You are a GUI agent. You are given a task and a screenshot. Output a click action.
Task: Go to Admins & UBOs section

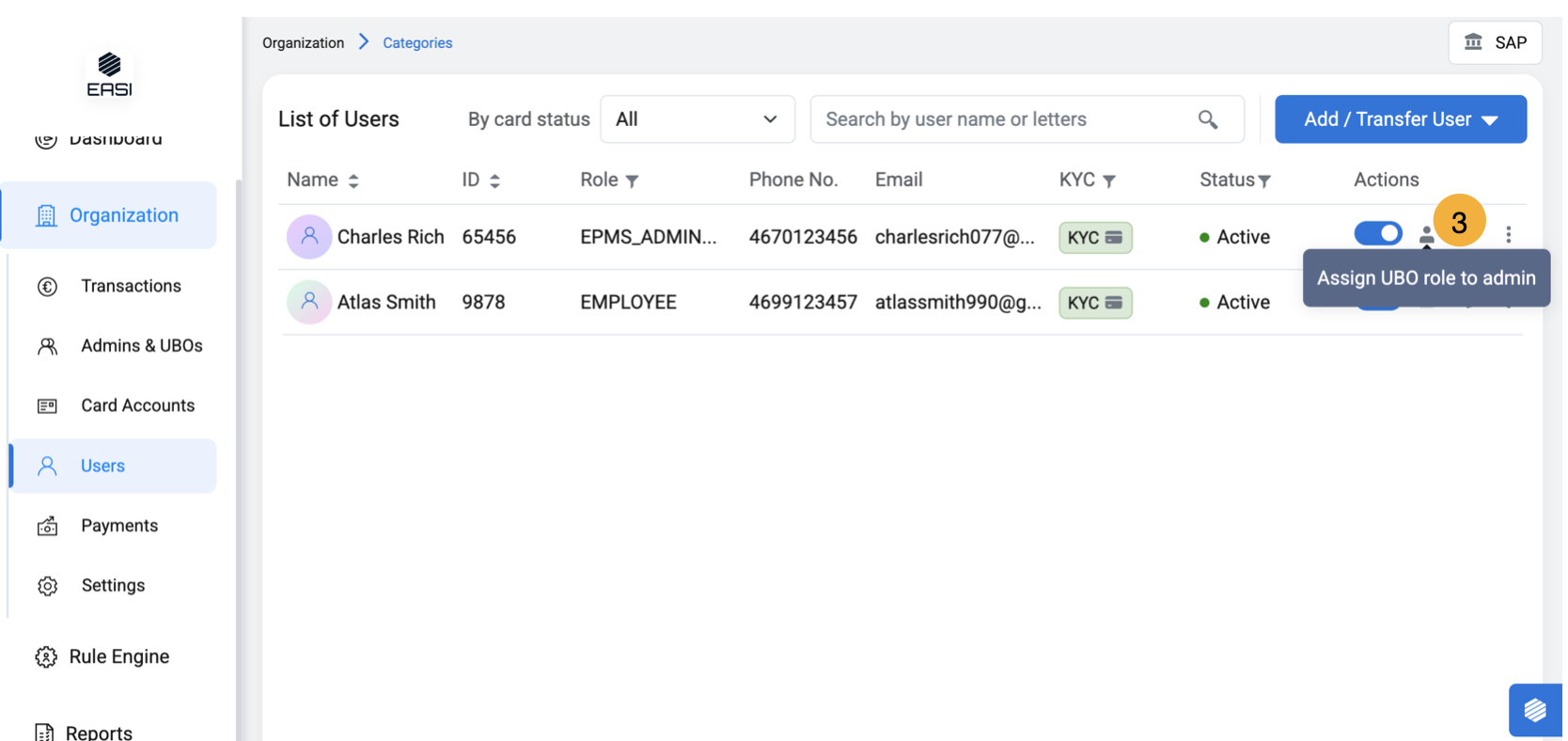(141, 346)
